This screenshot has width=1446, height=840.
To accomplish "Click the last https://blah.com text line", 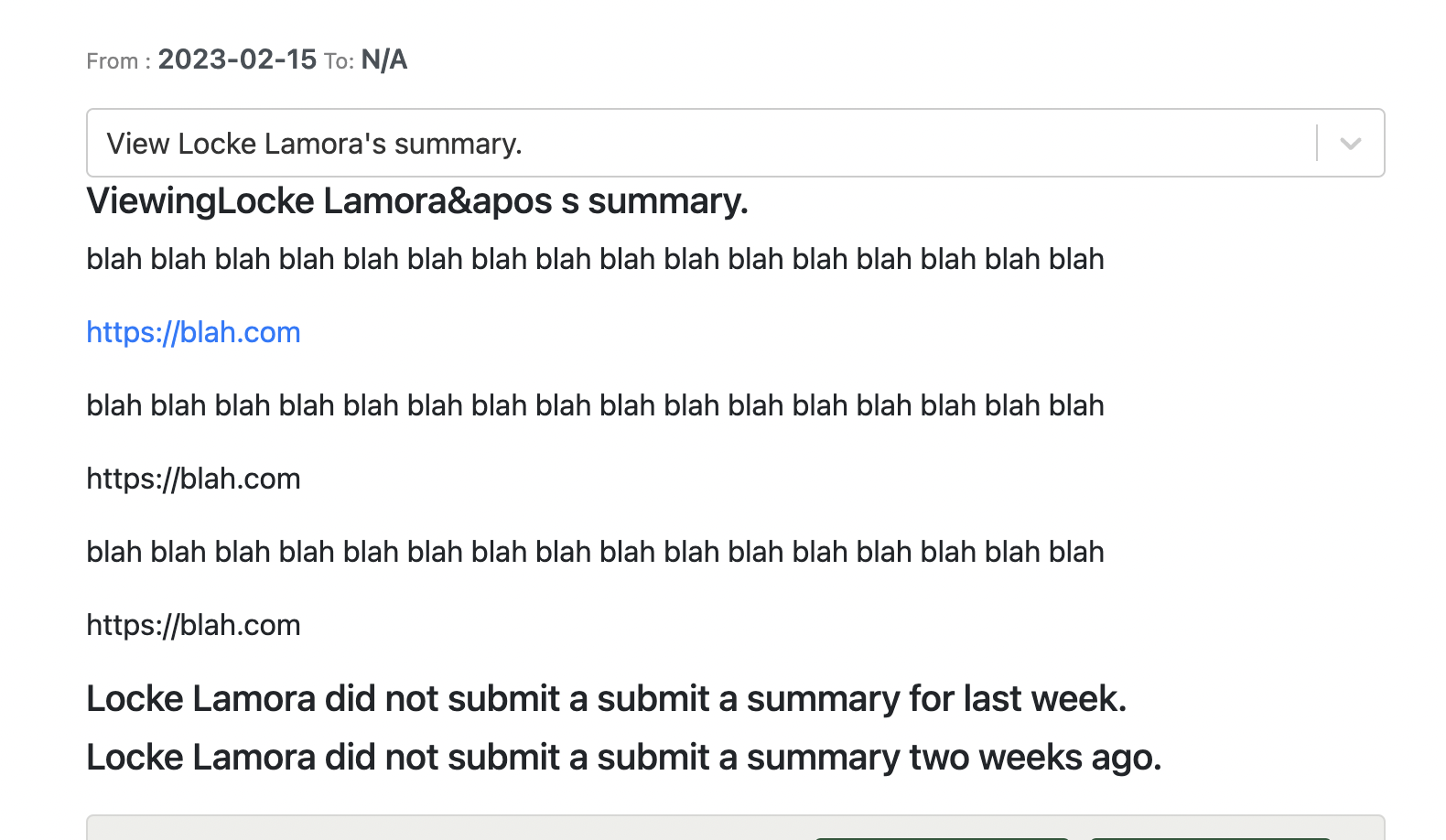I will (193, 625).
